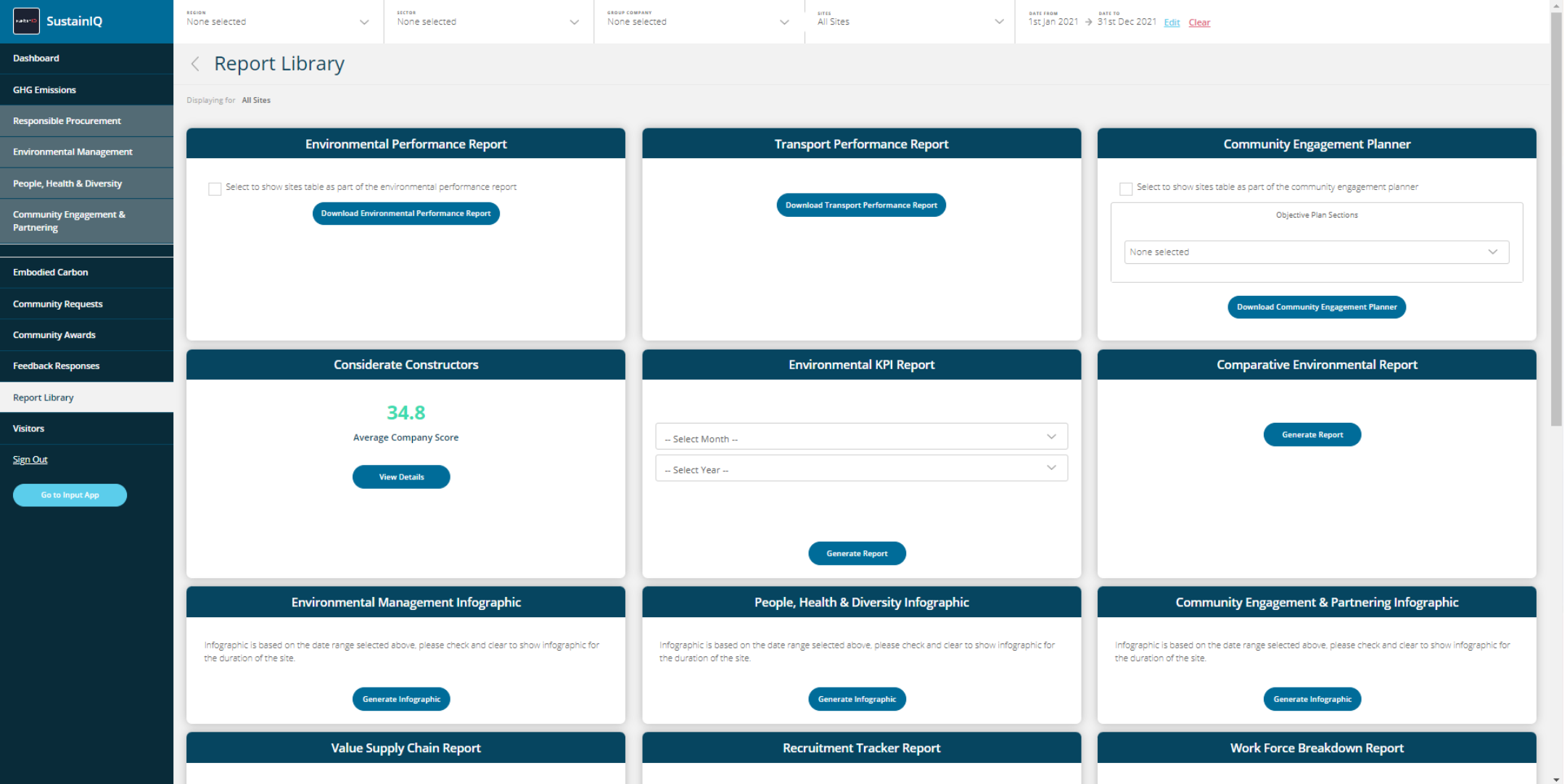Expand Objective Plan Sections dropdown

[x=1317, y=252]
